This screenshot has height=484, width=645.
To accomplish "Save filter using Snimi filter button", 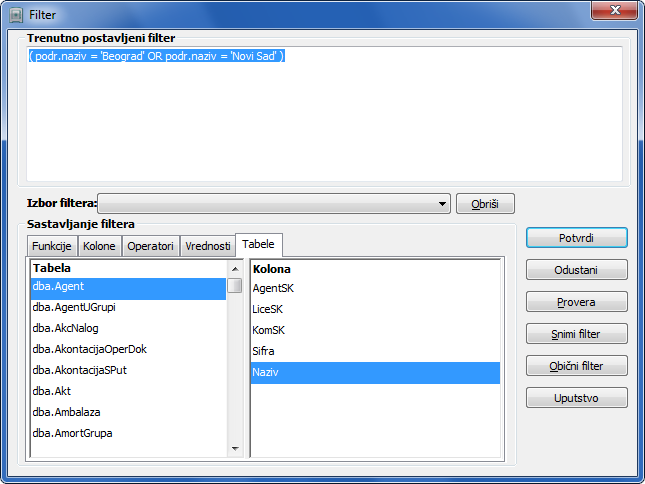I will pyautogui.click(x=576, y=334).
